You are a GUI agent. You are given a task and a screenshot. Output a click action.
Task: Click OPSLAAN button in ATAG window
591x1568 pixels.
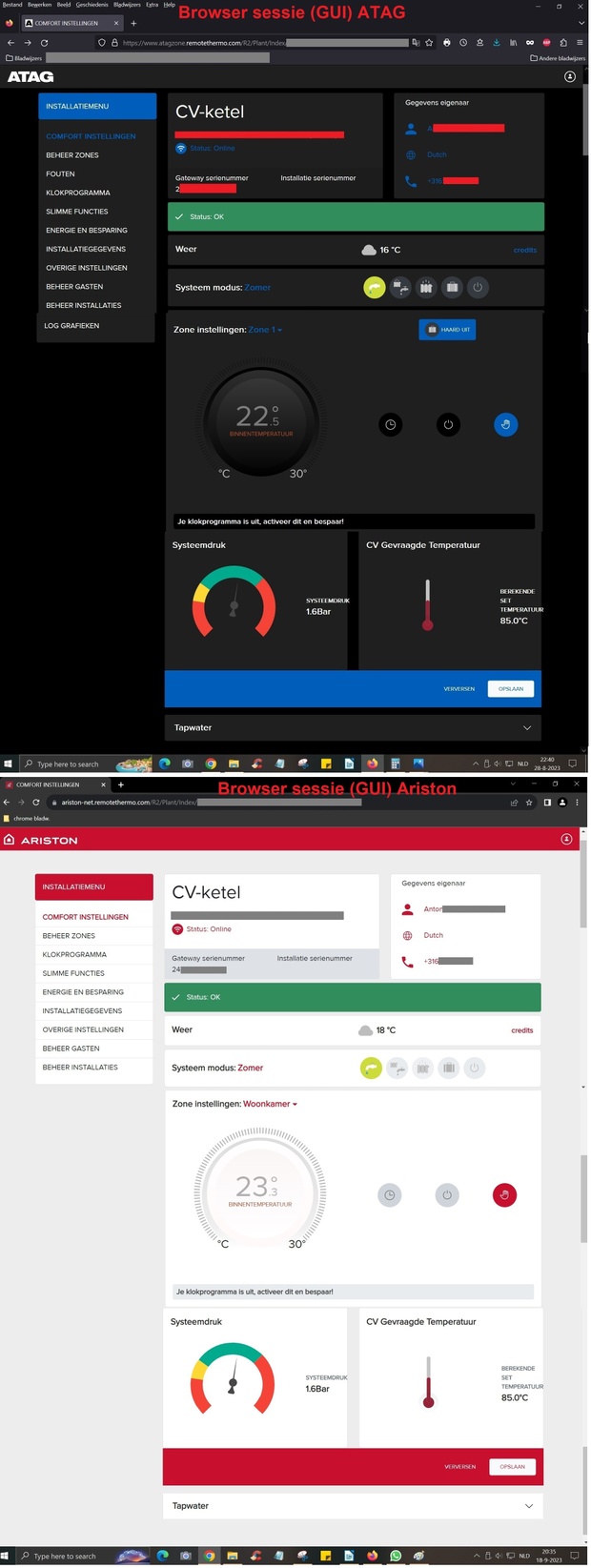click(511, 688)
